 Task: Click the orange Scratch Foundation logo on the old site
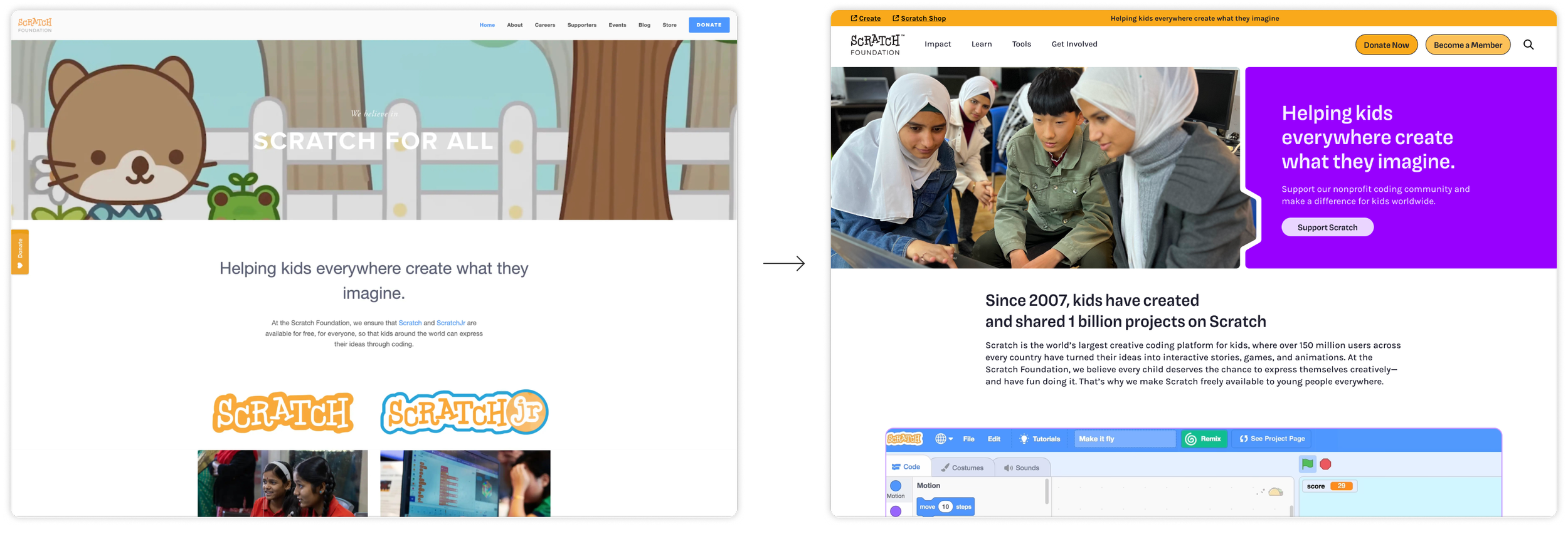point(35,25)
